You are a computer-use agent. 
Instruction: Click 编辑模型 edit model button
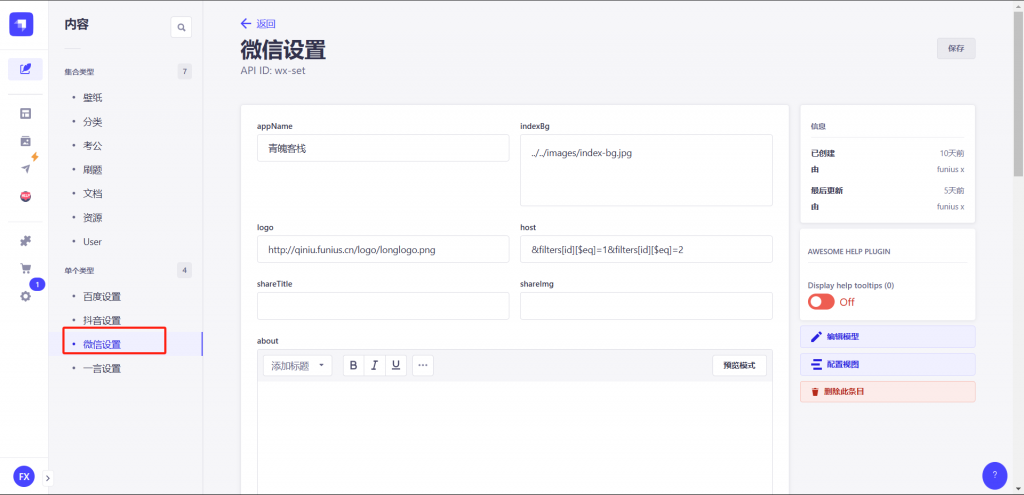888,337
